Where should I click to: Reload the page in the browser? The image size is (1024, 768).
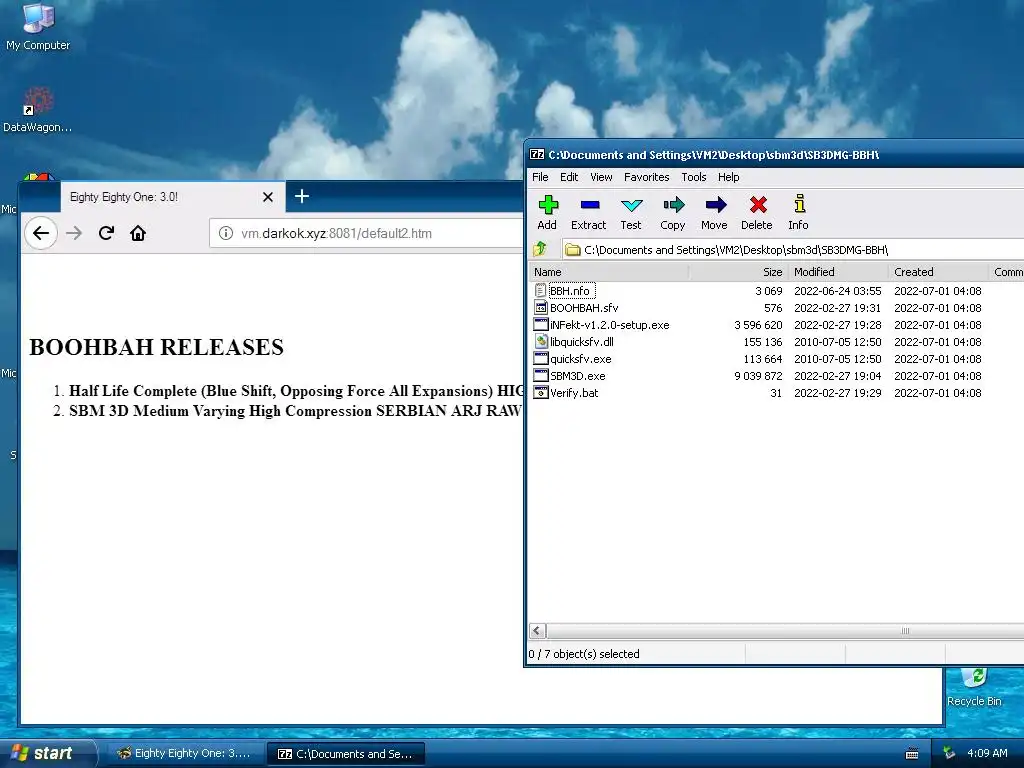point(106,233)
